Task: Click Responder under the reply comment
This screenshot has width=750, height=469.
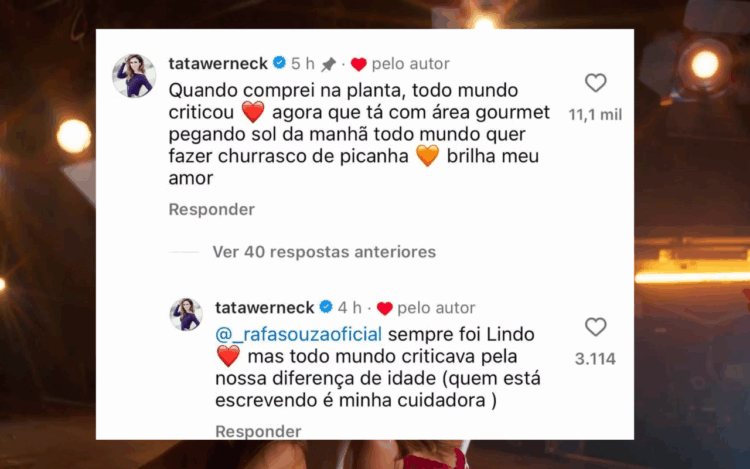Action: coord(258,431)
